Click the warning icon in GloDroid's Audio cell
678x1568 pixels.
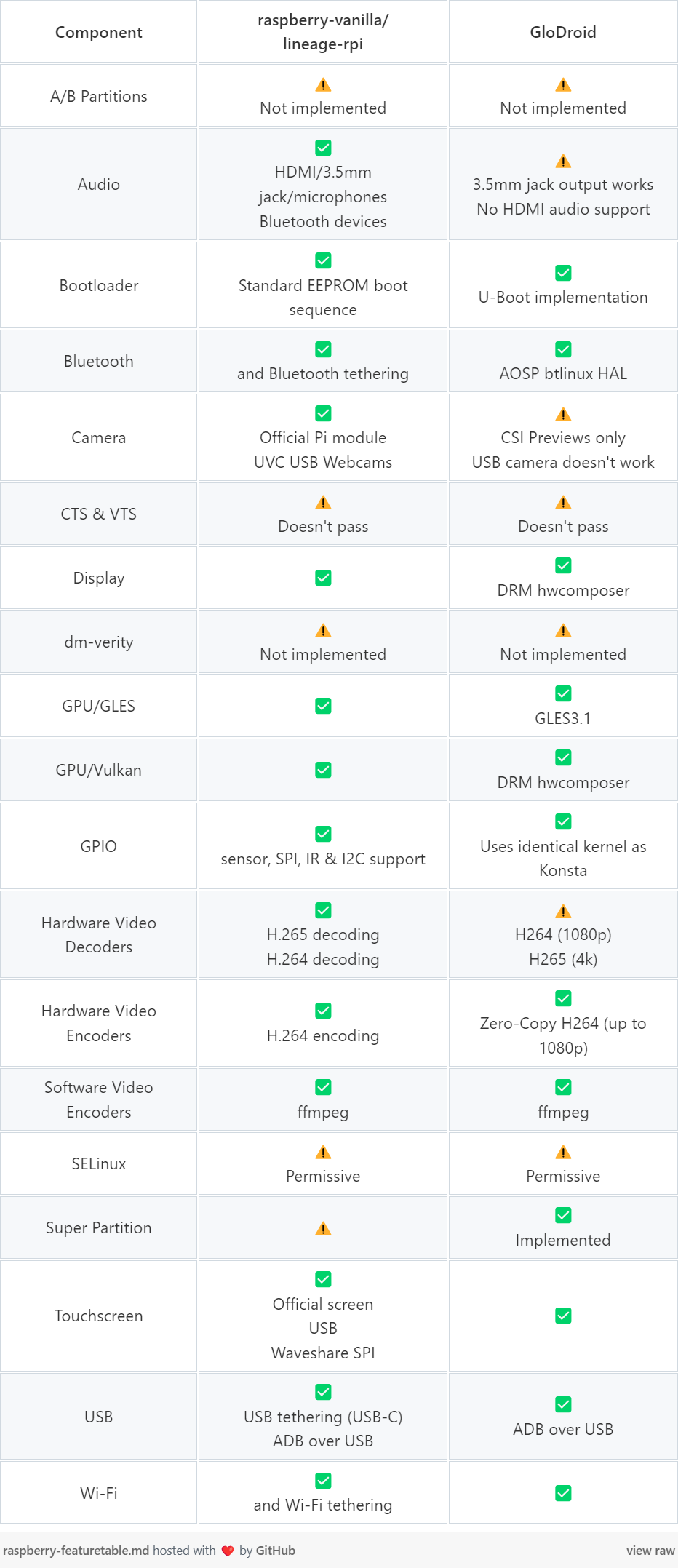[x=563, y=161]
